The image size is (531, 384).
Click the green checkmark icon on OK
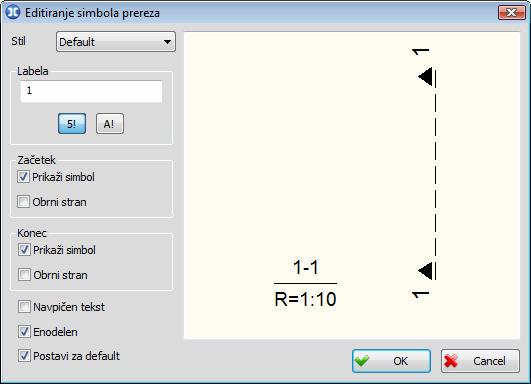(362, 361)
